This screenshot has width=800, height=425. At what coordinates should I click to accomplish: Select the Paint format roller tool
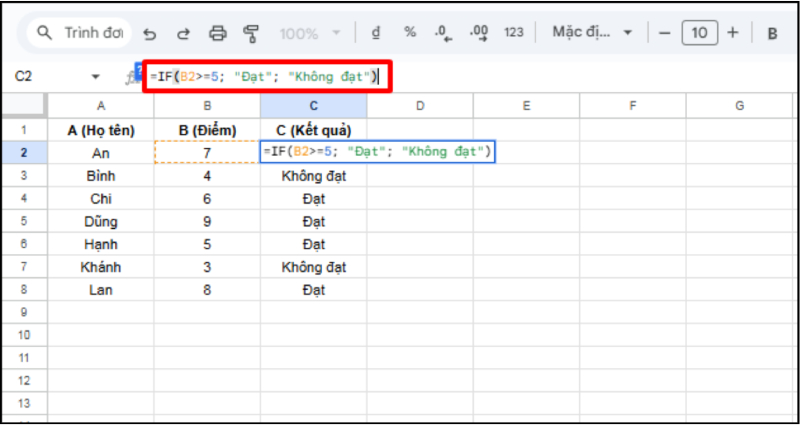pyautogui.click(x=251, y=33)
